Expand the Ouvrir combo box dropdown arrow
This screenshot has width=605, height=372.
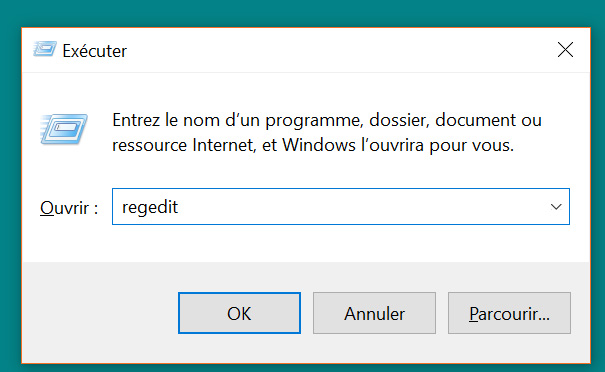pos(556,207)
